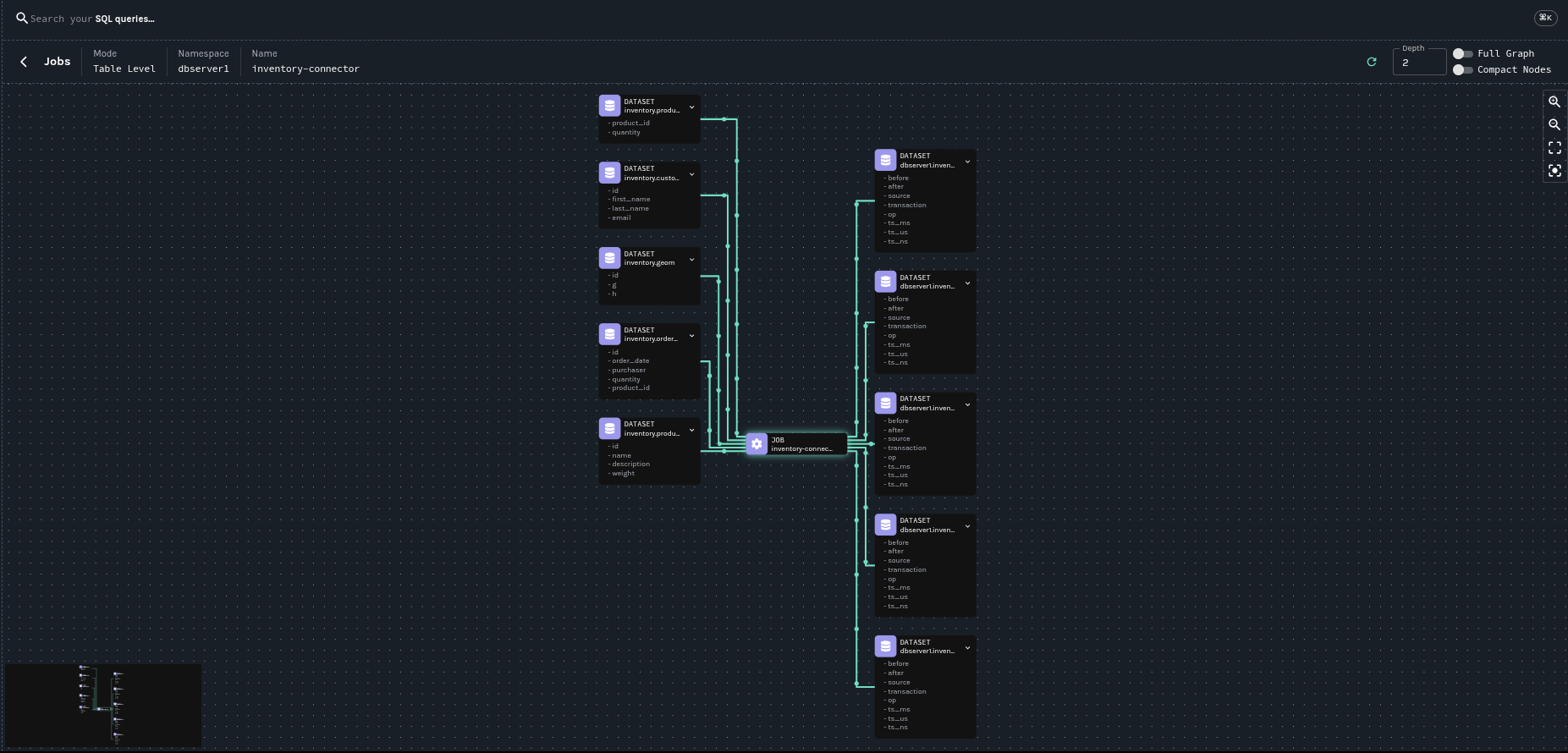Go back using the arrow beside Jobs

pyautogui.click(x=24, y=62)
